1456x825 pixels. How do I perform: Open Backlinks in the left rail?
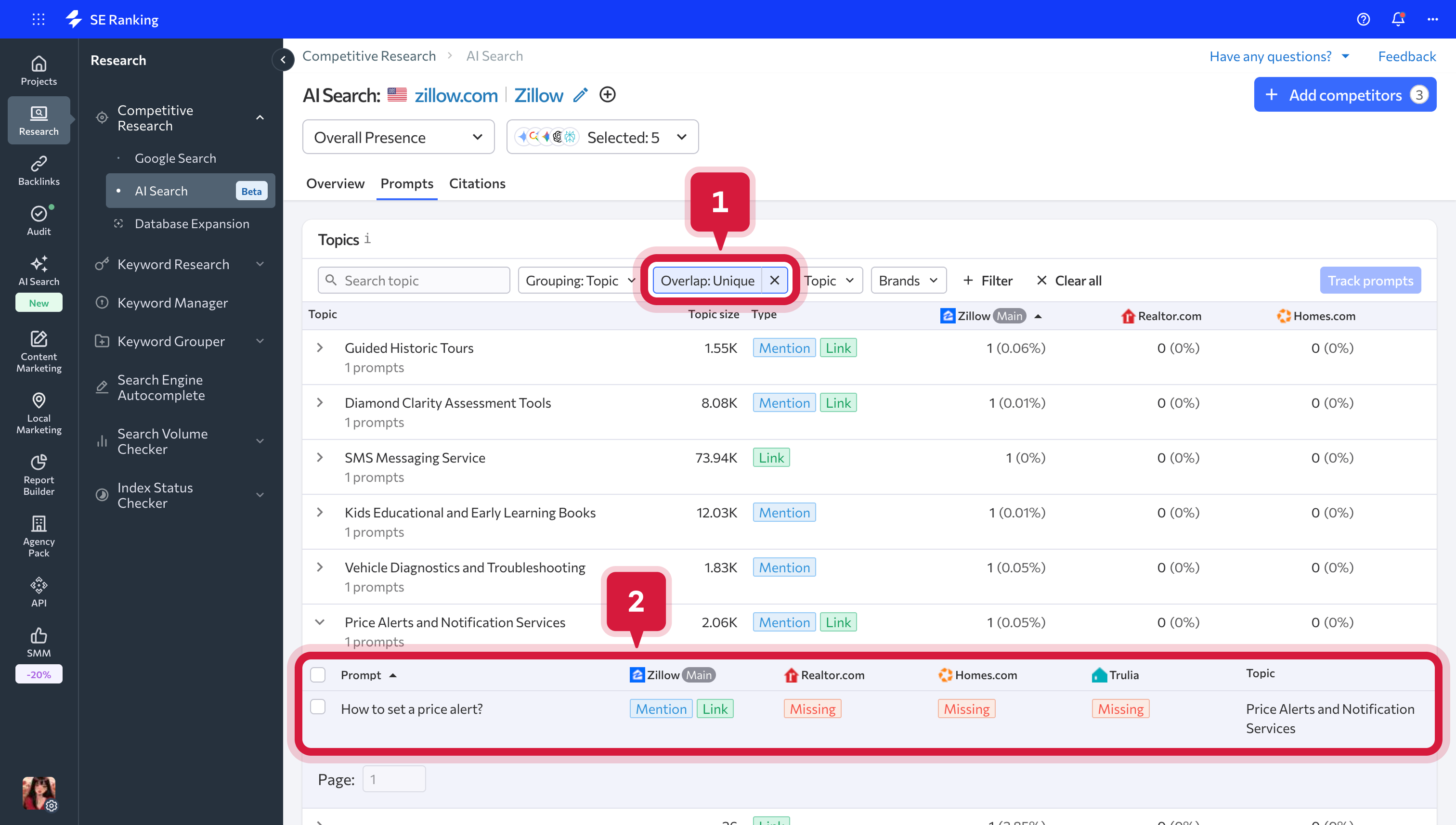[x=39, y=170]
